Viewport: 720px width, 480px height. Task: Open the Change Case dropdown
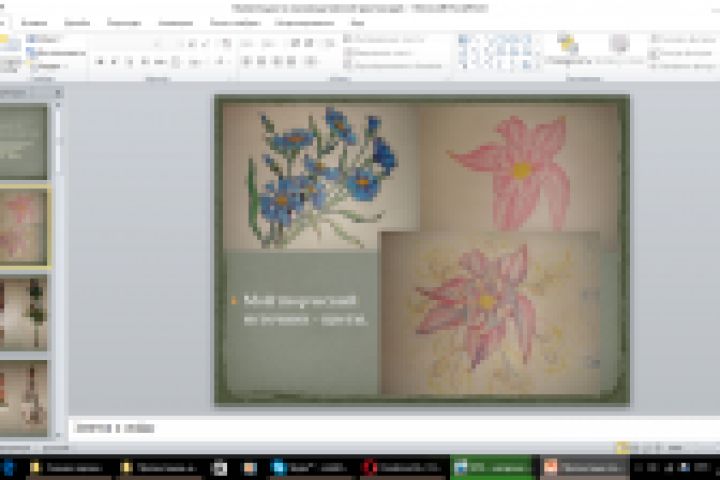click(196, 62)
